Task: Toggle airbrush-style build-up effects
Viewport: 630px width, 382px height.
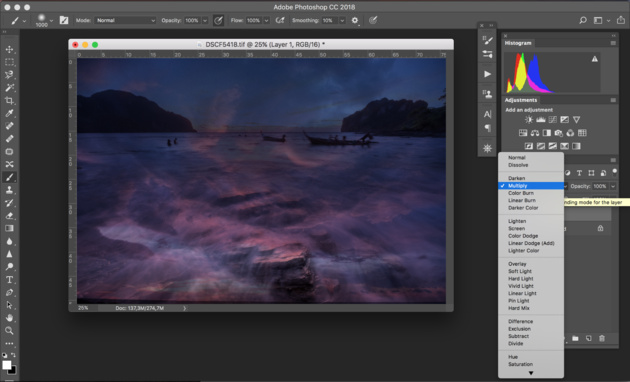Action: 280,20
